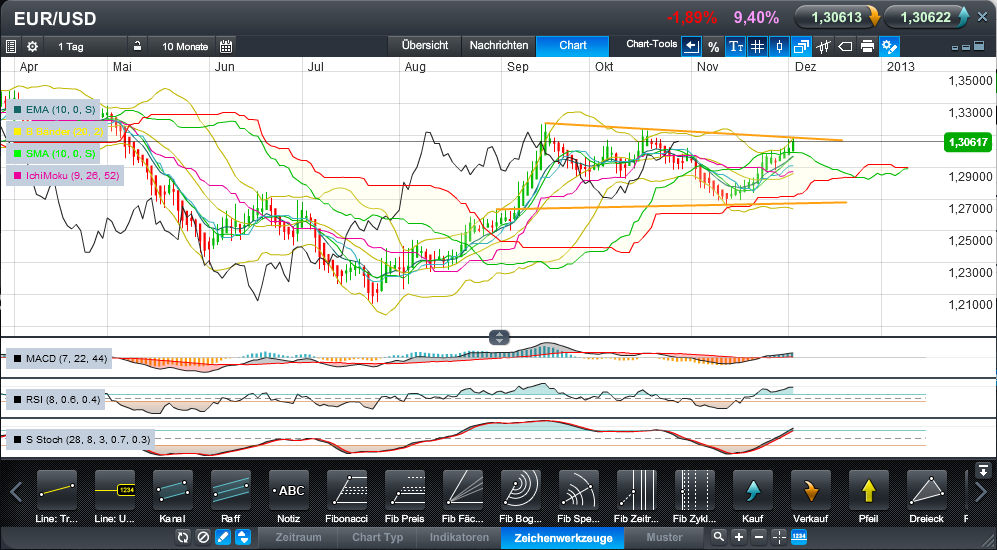997x550 pixels.
Task: Expand the panel divider handle
Action: click(x=499, y=338)
